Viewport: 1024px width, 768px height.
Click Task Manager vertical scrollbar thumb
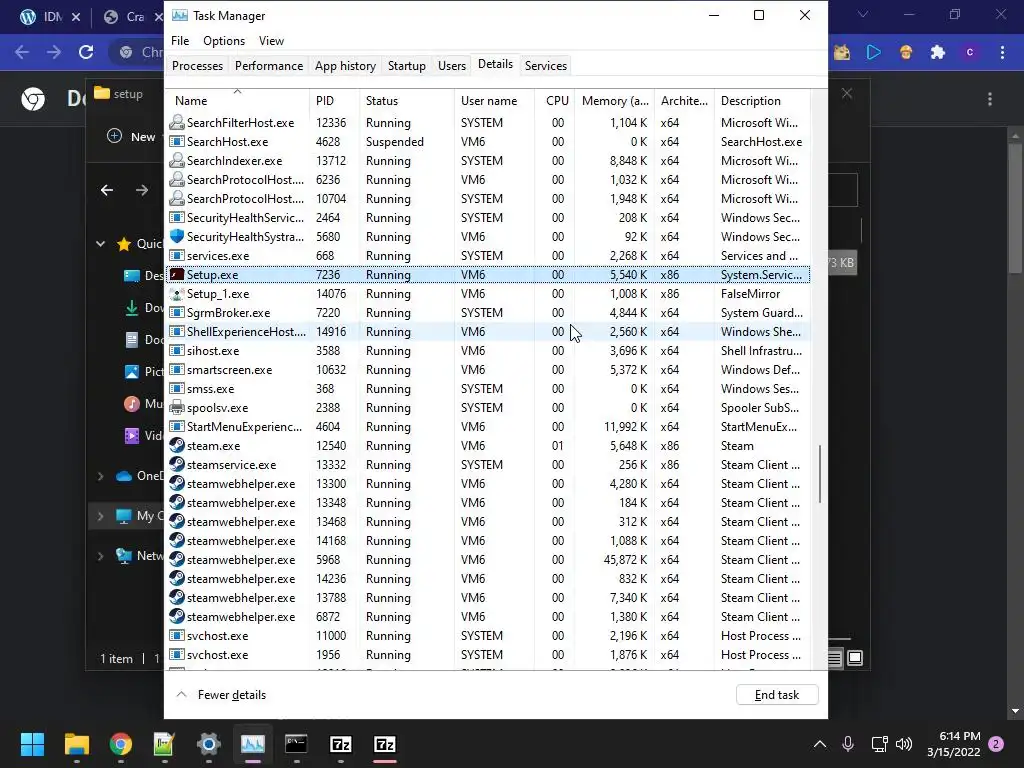[820, 474]
